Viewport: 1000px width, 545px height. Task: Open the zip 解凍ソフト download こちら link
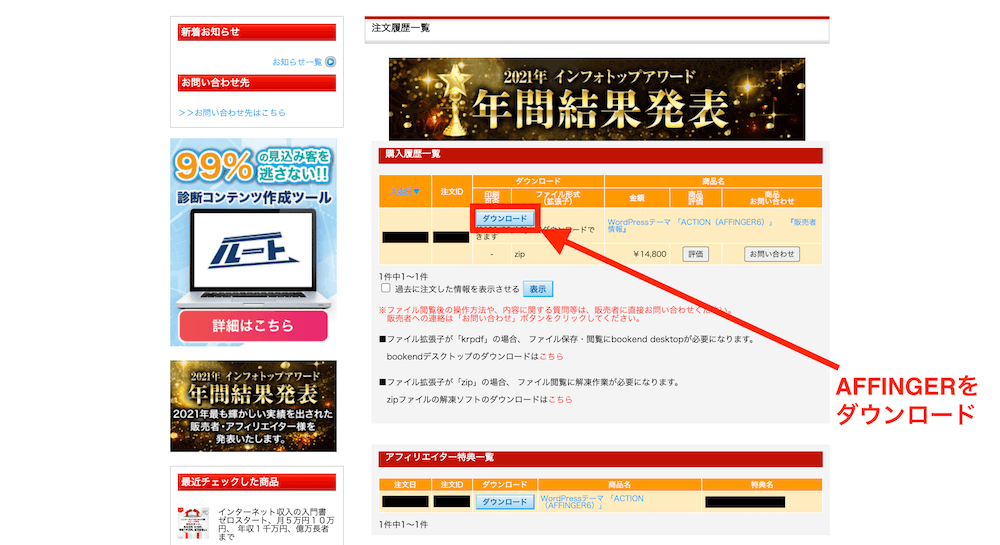(560, 399)
